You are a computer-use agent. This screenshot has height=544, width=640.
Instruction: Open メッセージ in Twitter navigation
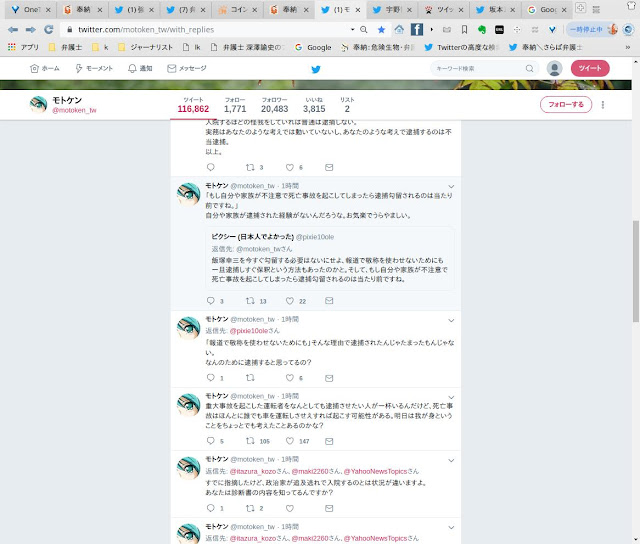187,68
